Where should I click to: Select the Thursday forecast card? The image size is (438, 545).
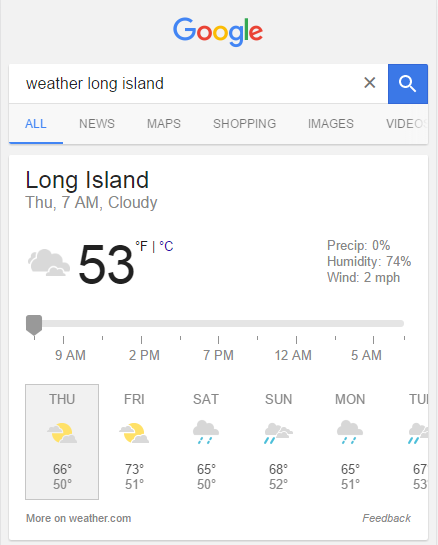click(x=62, y=442)
